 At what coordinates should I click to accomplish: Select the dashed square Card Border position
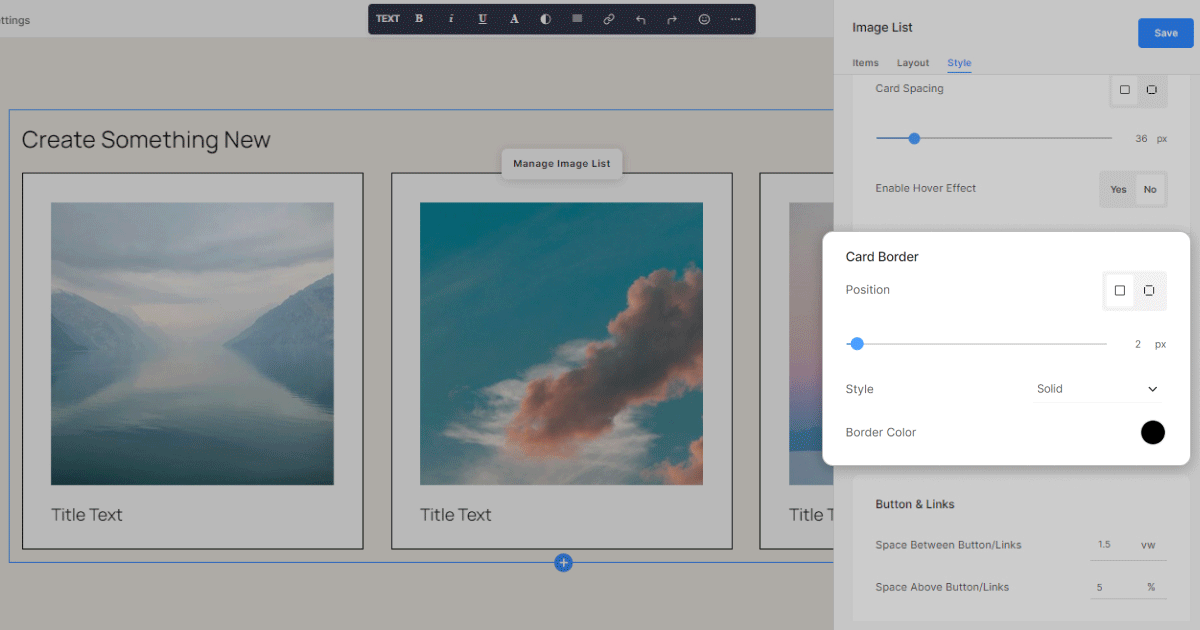pos(1149,291)
